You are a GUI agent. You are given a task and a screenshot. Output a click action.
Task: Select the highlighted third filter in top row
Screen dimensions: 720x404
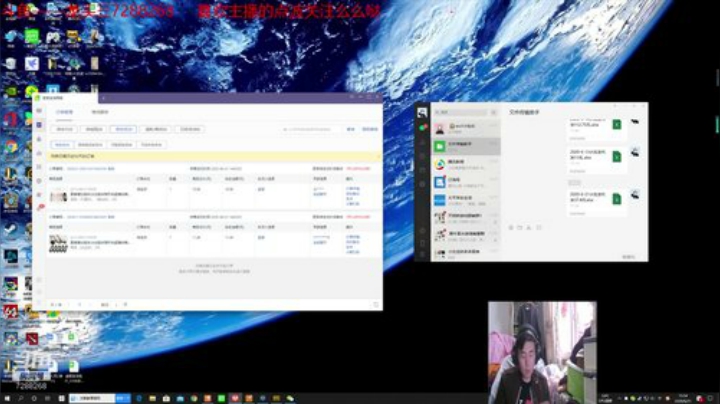point(124,129)
